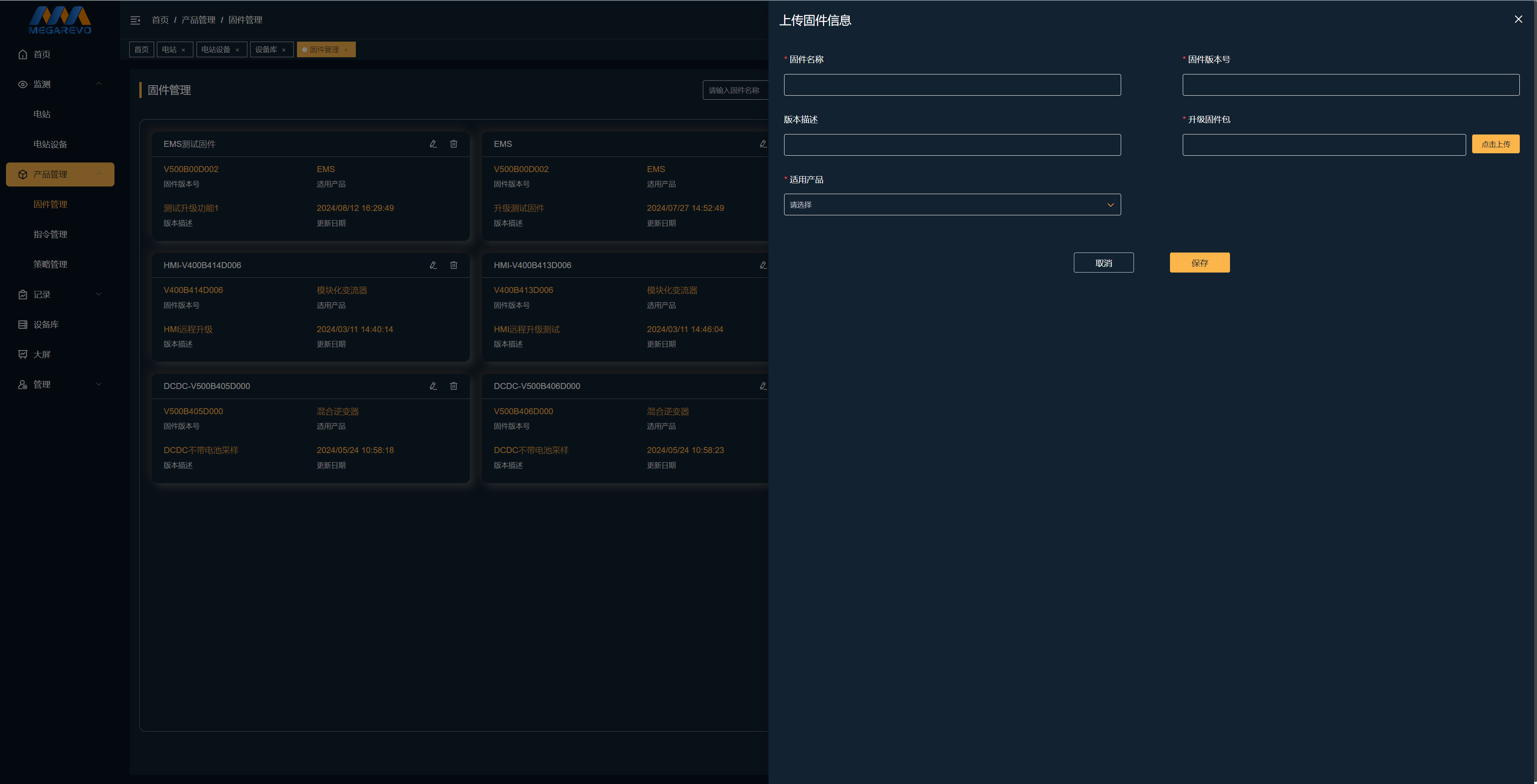Click version text V400B413D006

click(523, 291)
